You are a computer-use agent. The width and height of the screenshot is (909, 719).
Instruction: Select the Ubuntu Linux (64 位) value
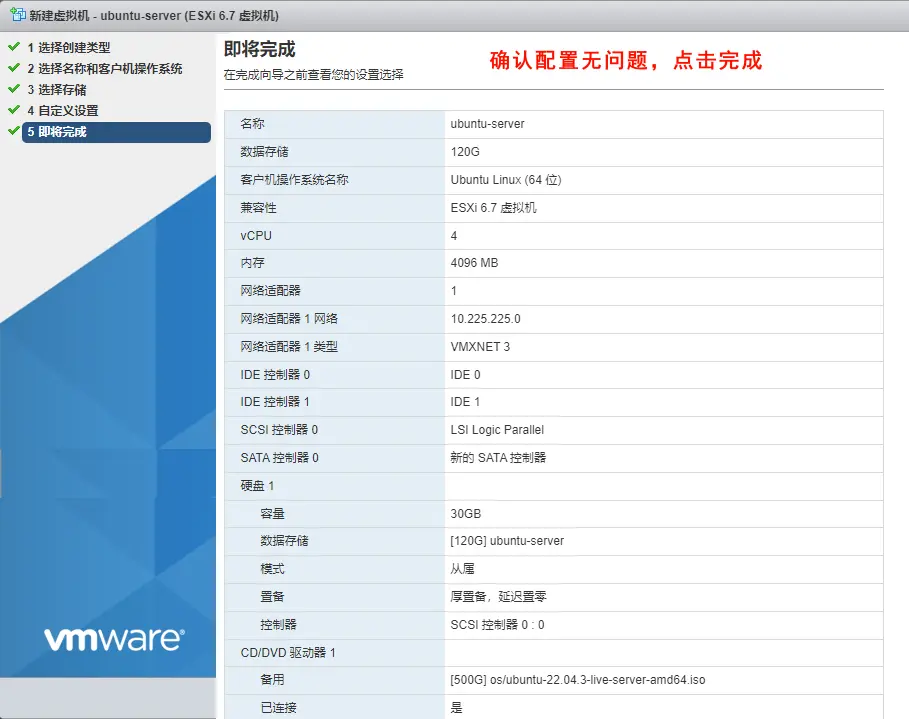click(x=506, y=180)
